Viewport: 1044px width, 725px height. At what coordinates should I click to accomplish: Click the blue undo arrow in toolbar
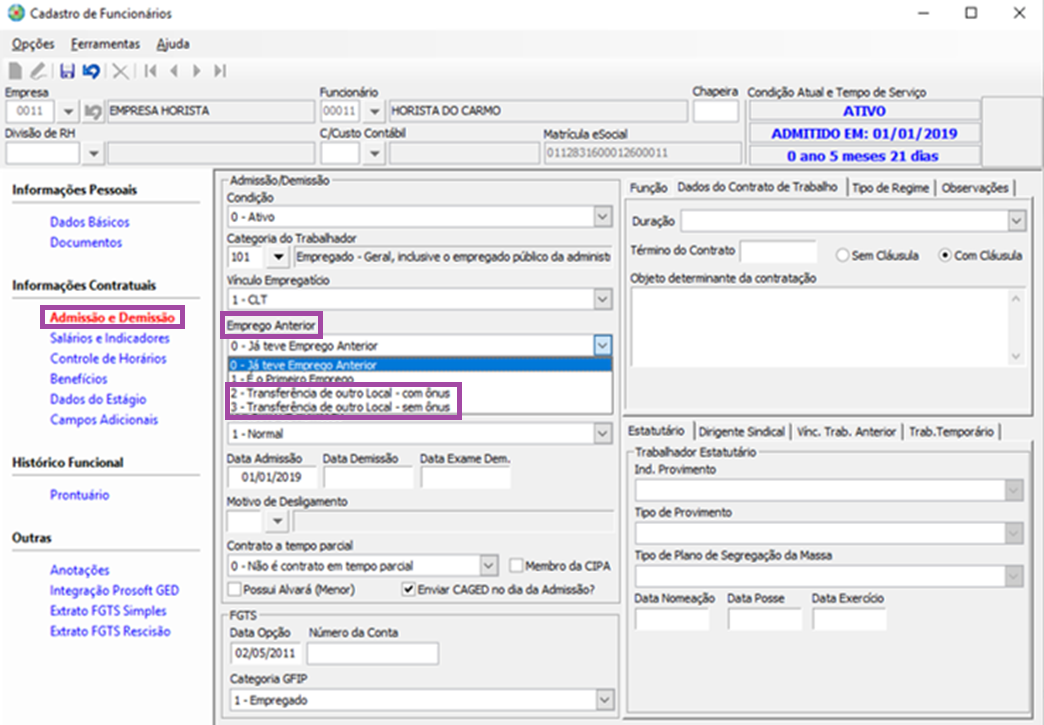pyautogui.click(x=91, y=71)
